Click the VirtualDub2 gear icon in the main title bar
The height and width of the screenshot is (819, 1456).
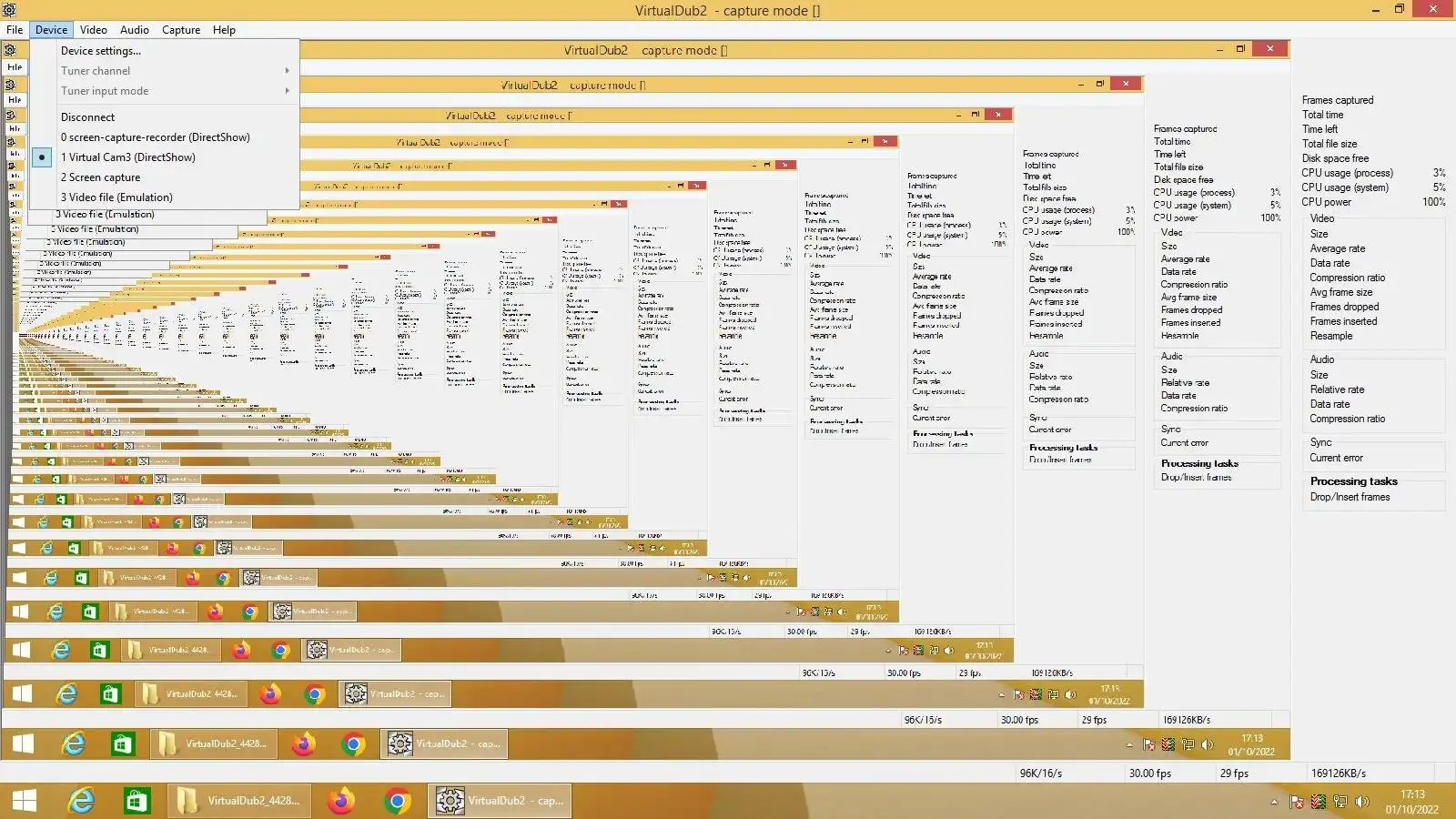(10, 10)
